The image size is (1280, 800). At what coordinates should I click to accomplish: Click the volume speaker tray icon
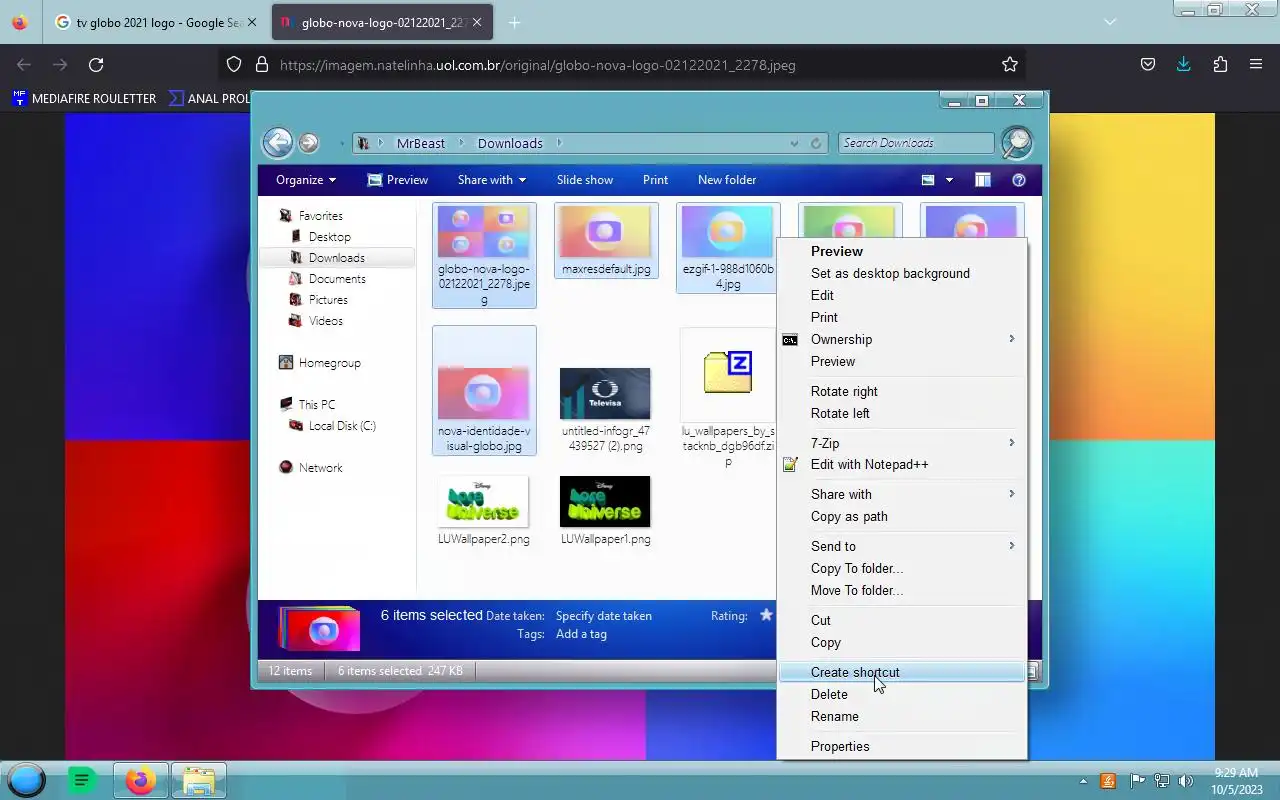coord(1186,781)
